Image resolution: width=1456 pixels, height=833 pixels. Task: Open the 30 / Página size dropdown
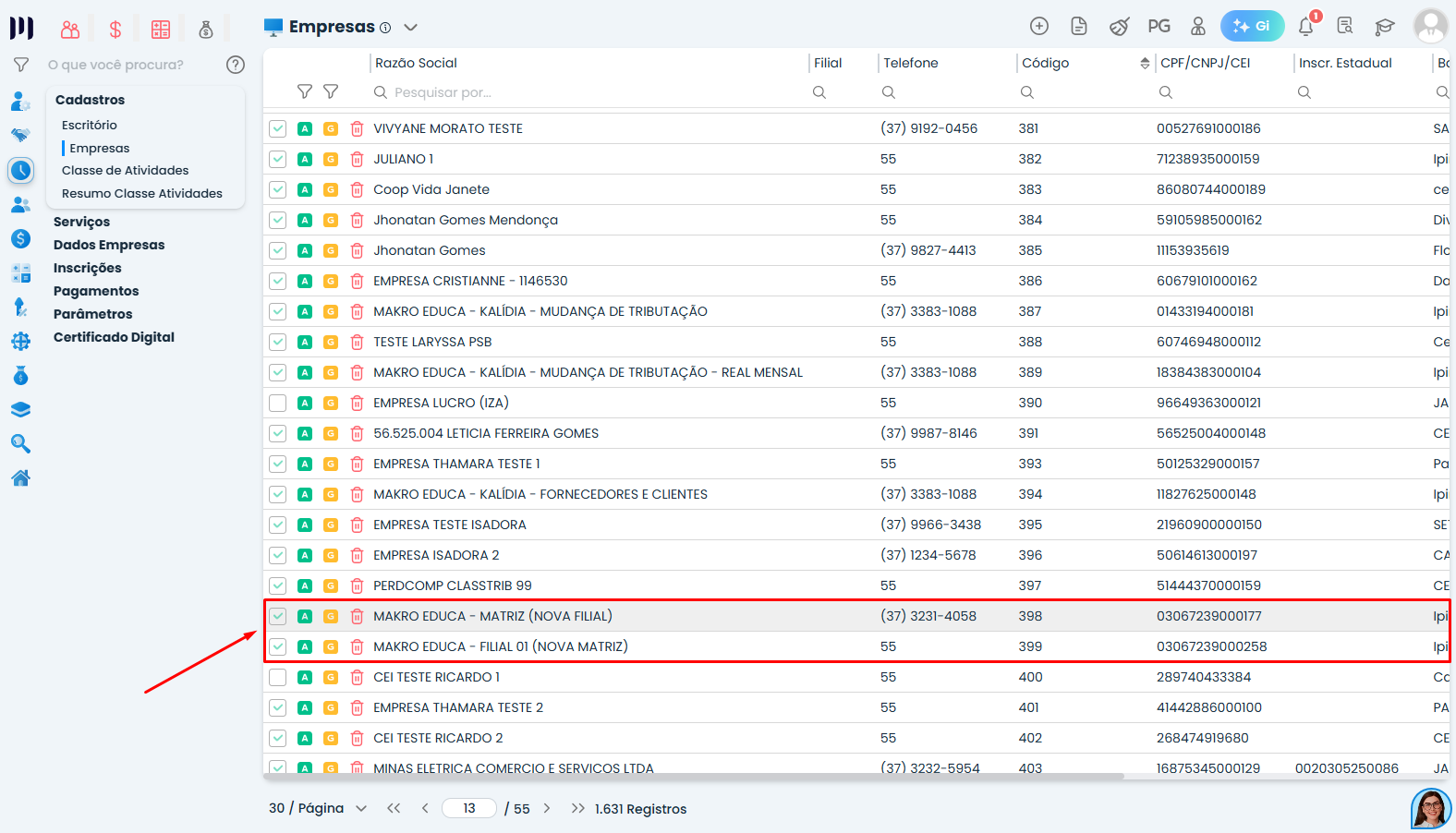pyautogui.click(x=318, y=808)
